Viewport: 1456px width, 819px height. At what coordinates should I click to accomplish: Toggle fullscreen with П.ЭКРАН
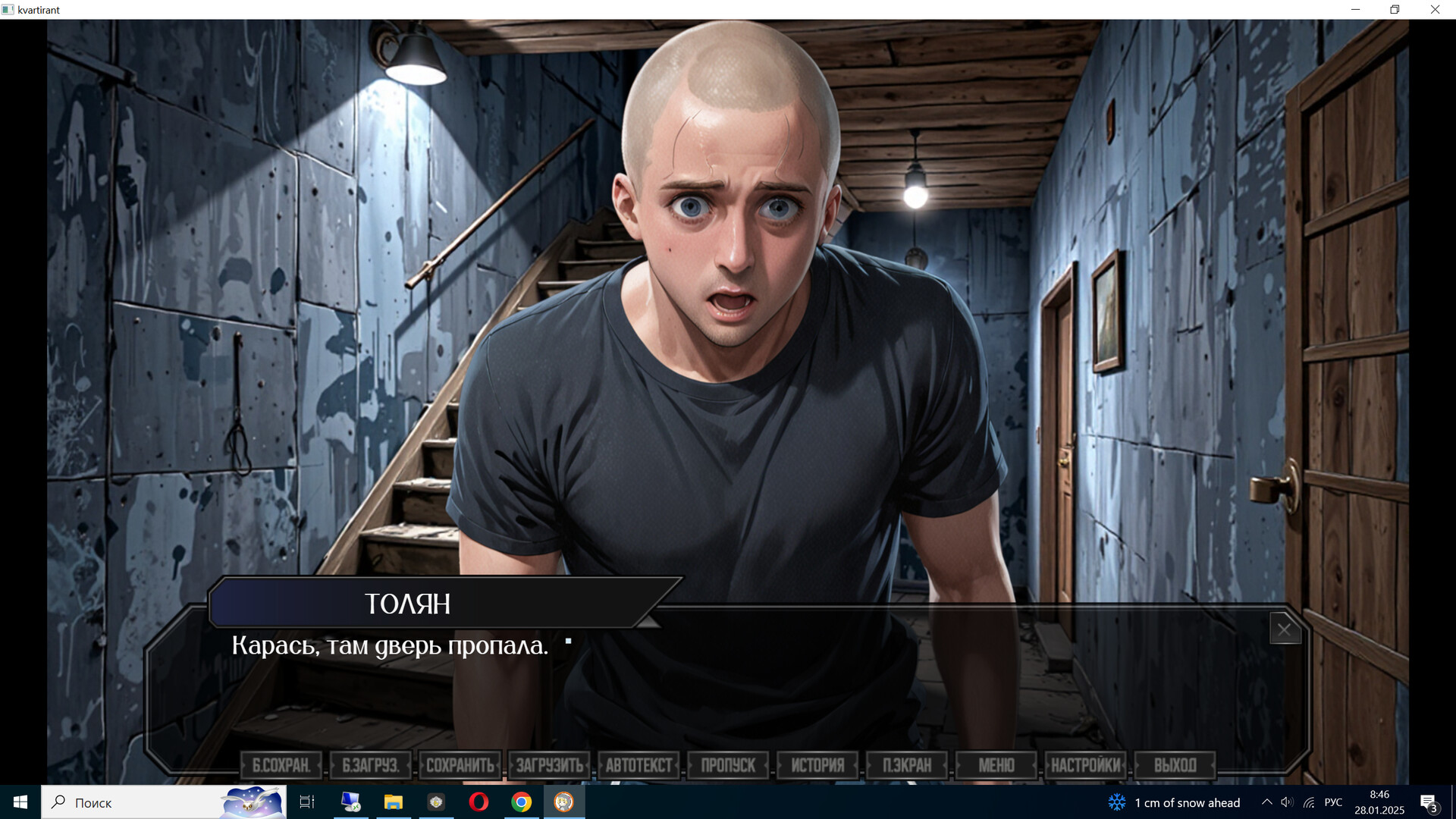click(908, 764)
